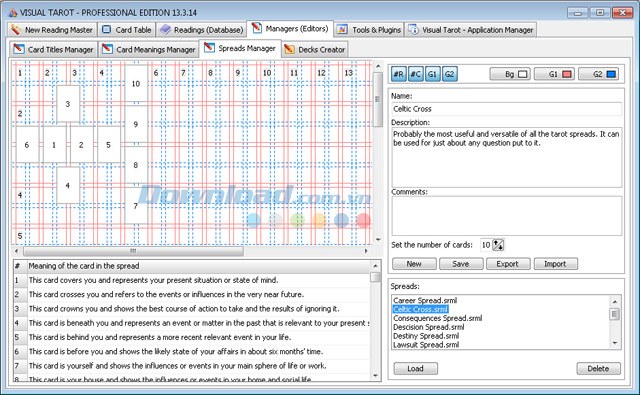Switch to Card Titles Manager tab
The height and width of the screenshot is (395, 640).
pyautogui.click(x=53, y=49)
